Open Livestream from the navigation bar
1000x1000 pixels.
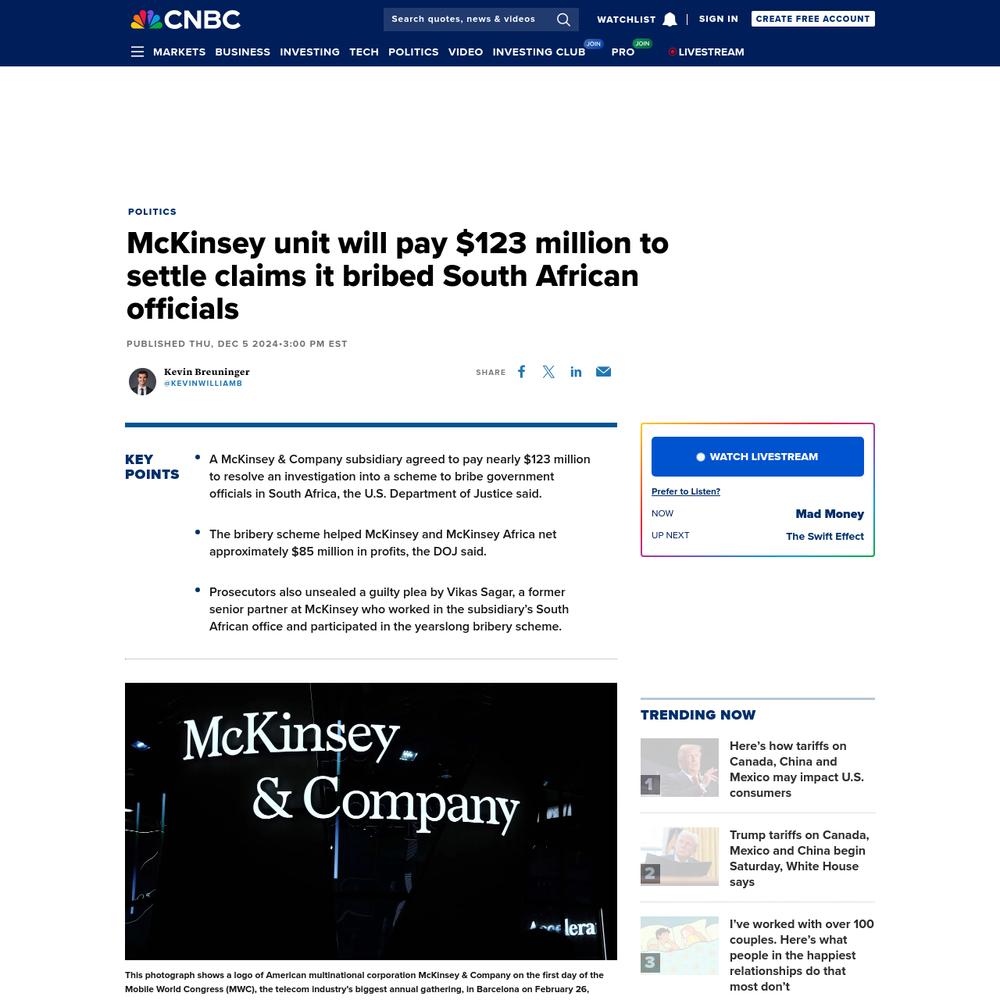(711, 52)
